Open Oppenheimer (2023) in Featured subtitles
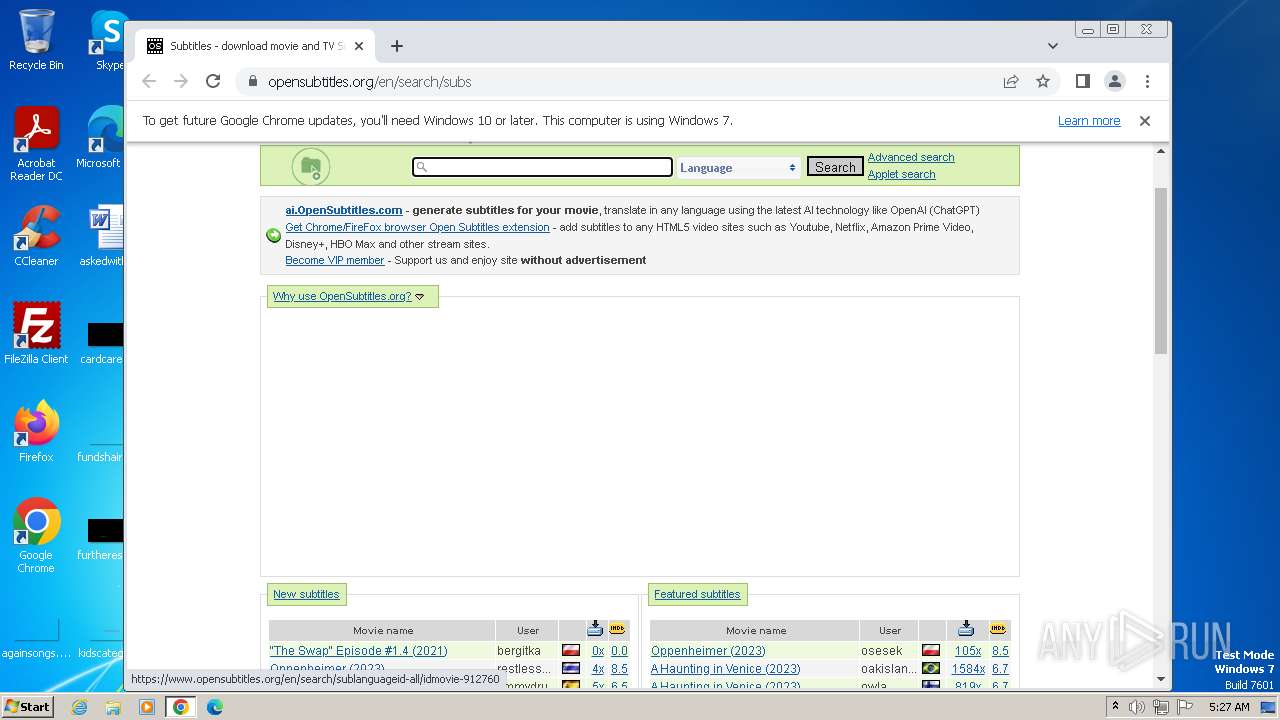 [x=708, y=651]
